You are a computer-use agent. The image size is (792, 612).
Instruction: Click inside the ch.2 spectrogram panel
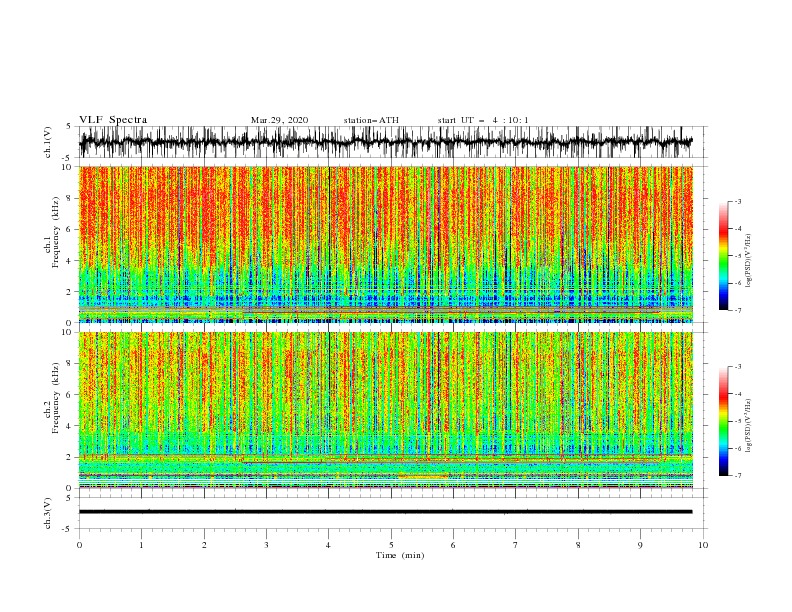386,410
